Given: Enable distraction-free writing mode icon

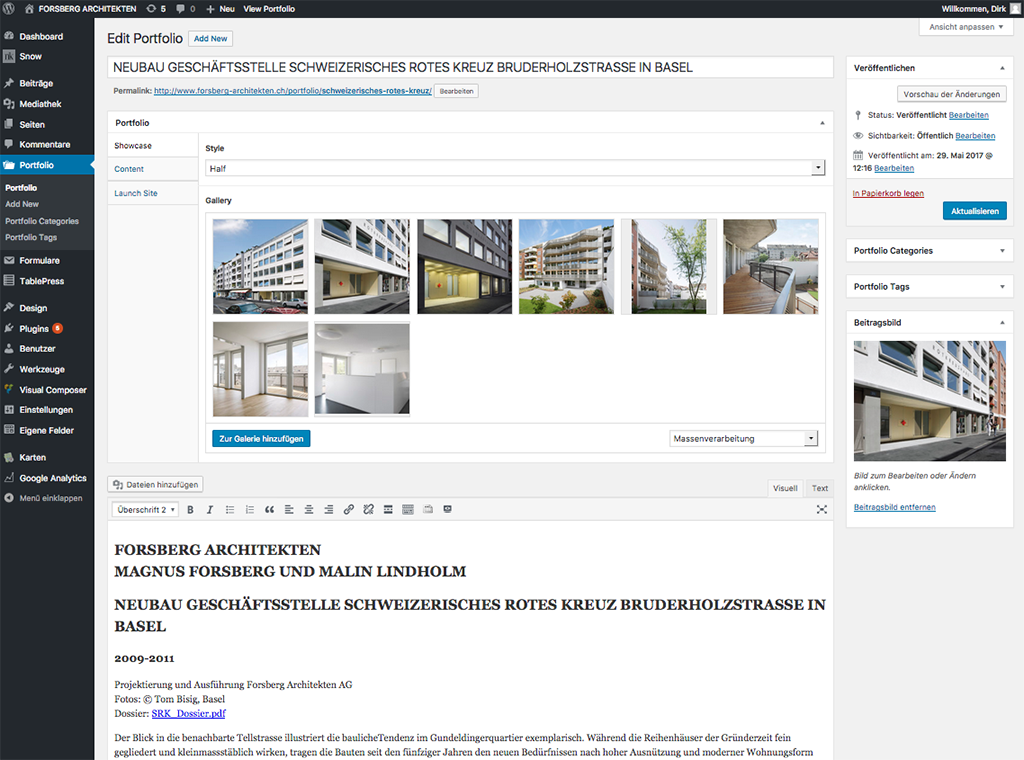Looking at the screenshot, I should (822, 510).
